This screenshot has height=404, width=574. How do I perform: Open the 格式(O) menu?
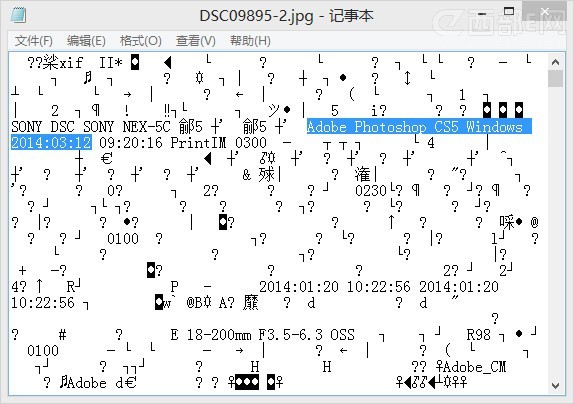[141, 41]
